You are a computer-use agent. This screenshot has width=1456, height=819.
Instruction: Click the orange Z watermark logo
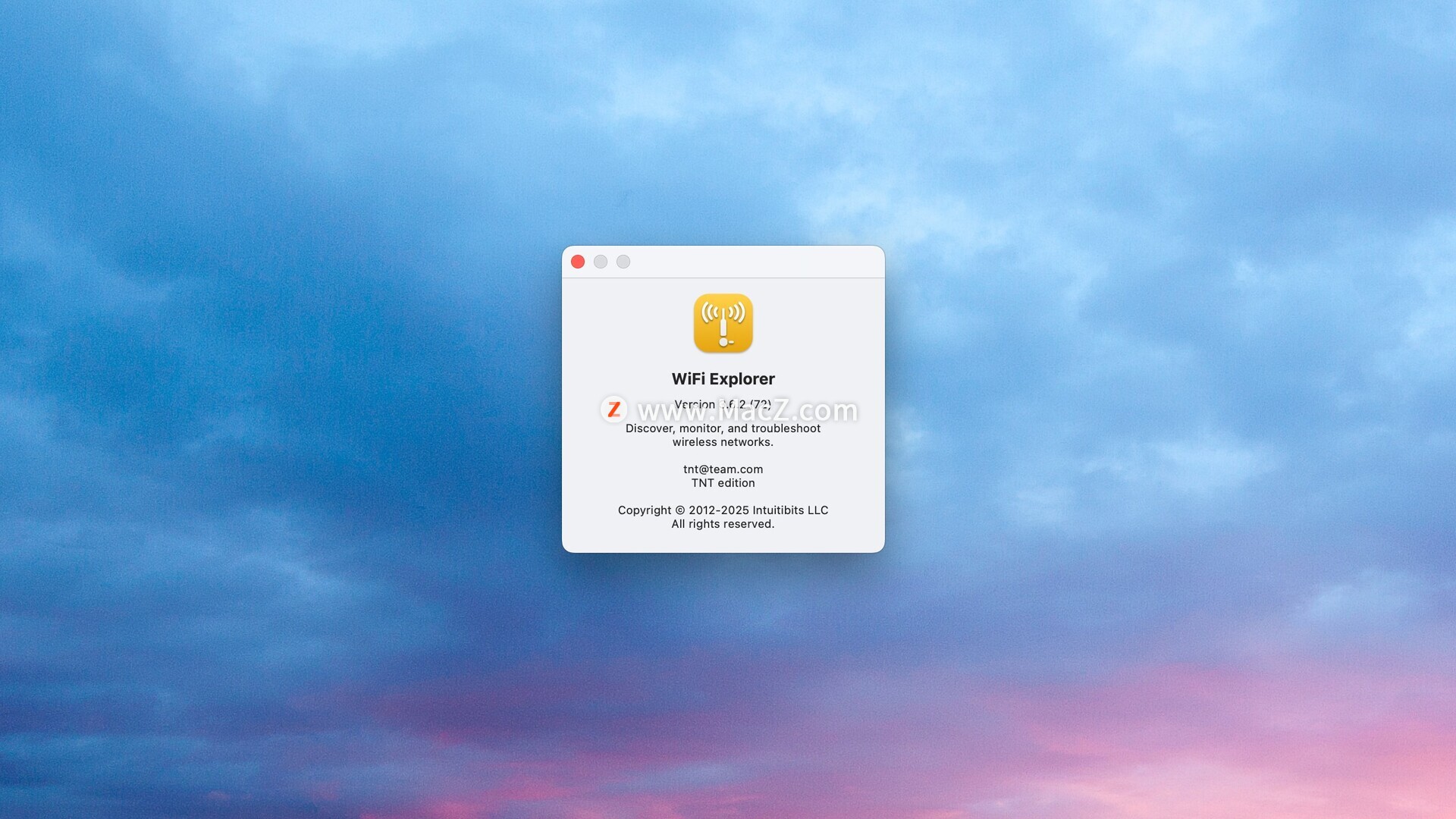coord(613,409)
